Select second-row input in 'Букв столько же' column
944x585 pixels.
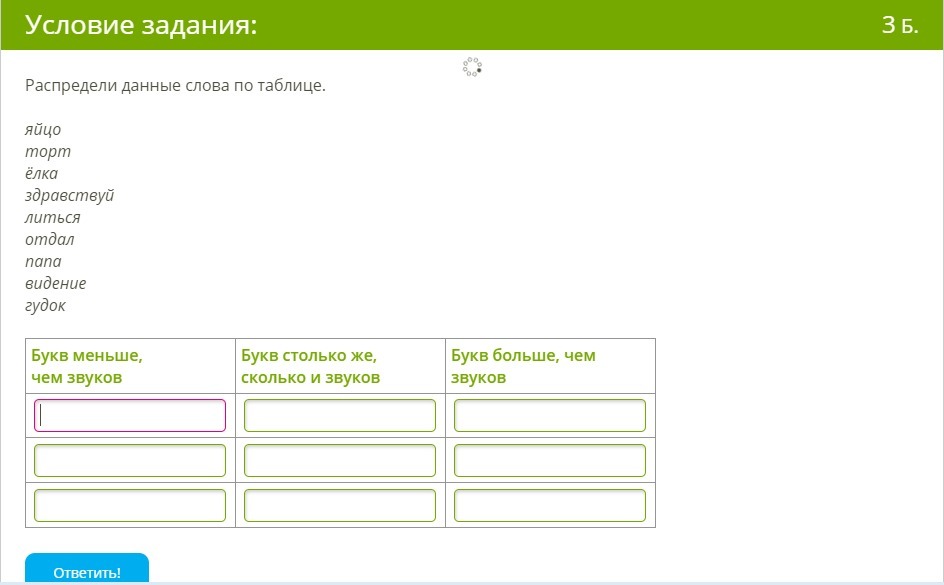[340, 460]
